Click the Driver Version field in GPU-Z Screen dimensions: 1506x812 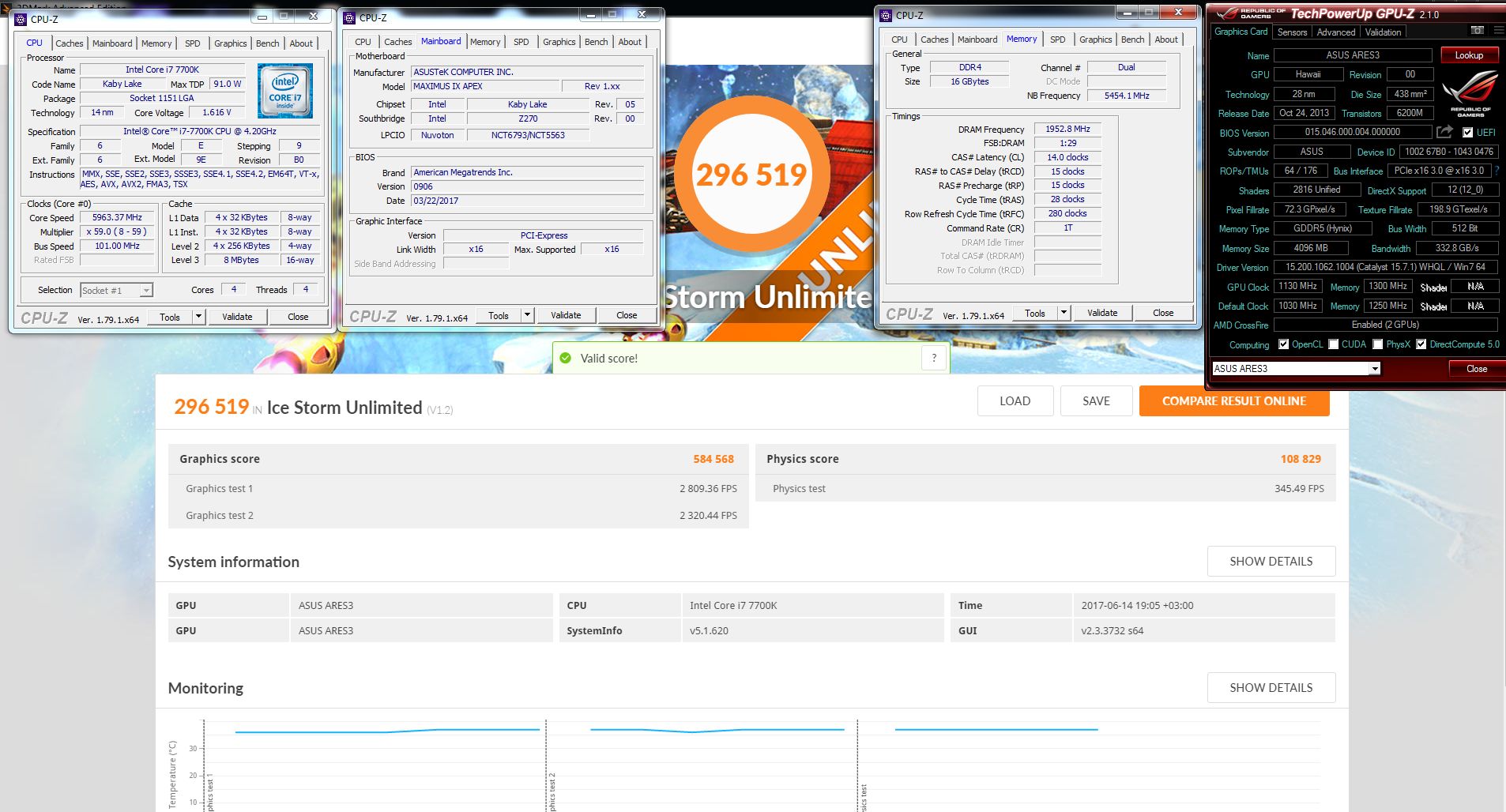(x=1385, y=267)
